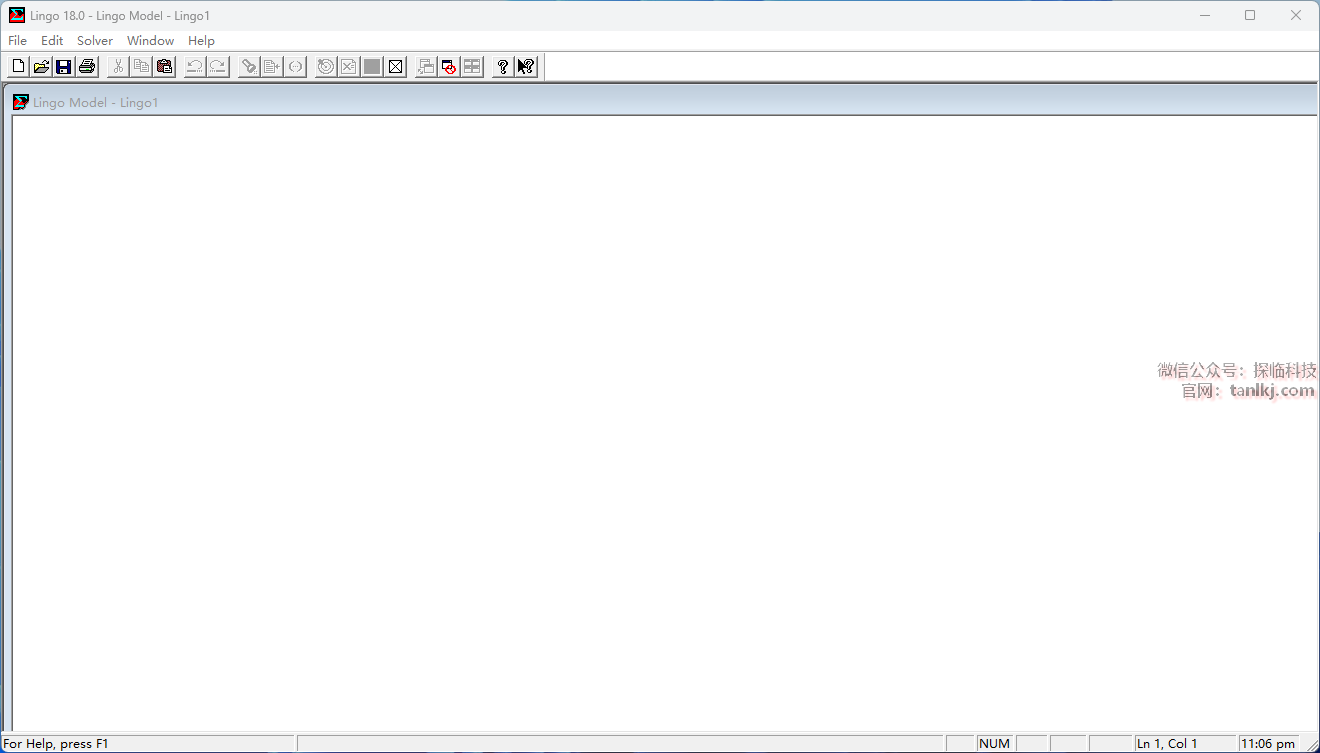Click the Match Parenthesis icon
1320x753 pixels.
(295, 67)
